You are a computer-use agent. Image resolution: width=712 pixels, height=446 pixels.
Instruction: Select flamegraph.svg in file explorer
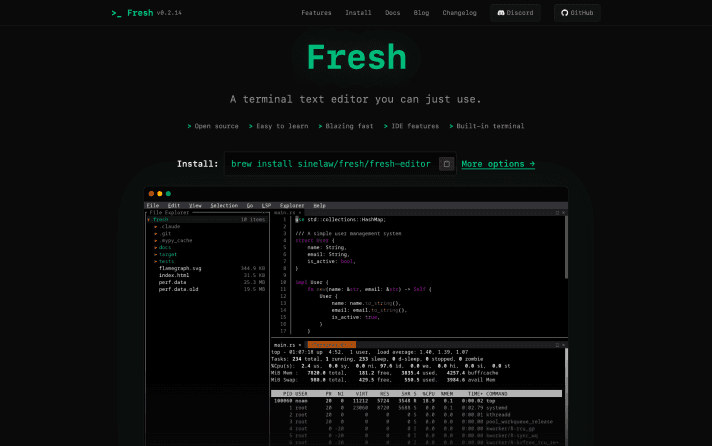coord(180,268)
